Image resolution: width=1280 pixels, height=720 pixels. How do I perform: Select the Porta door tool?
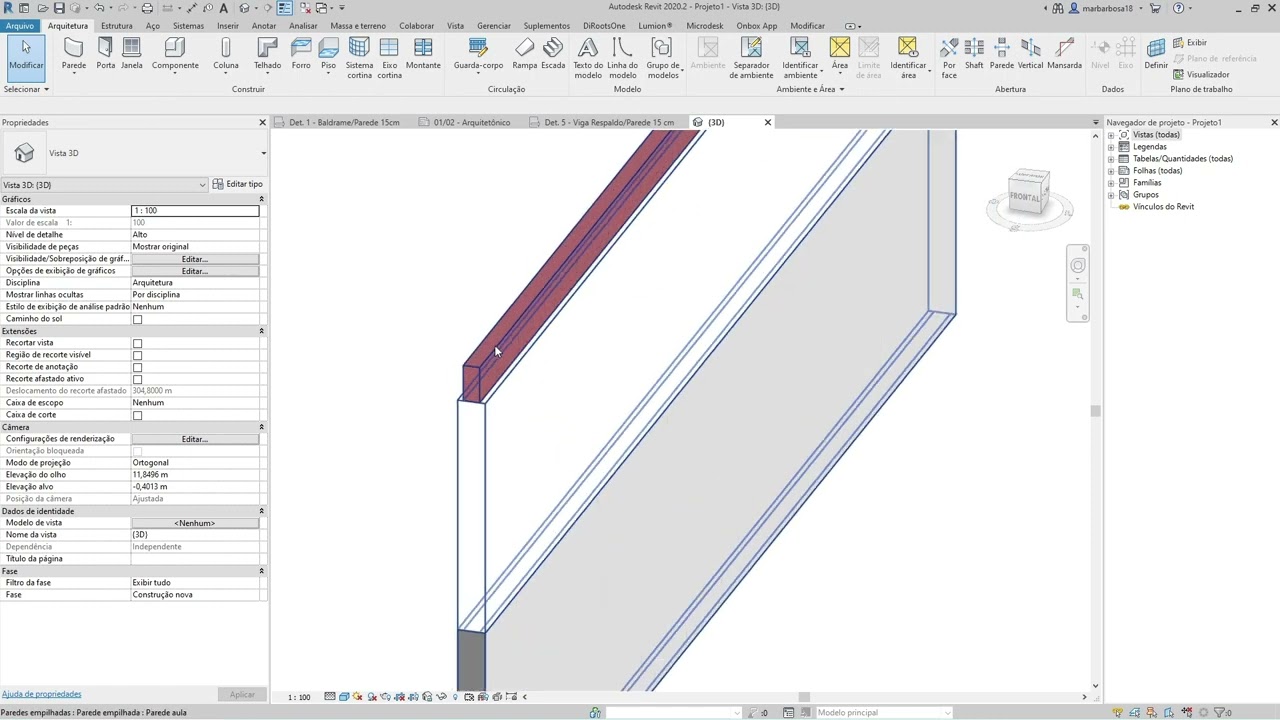105,54
